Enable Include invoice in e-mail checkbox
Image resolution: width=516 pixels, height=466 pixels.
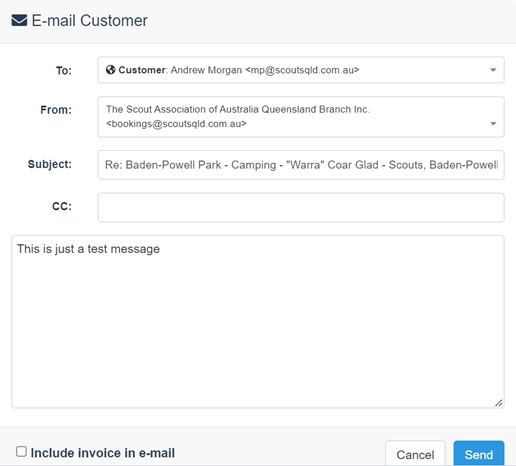click(x=21, y=452)
